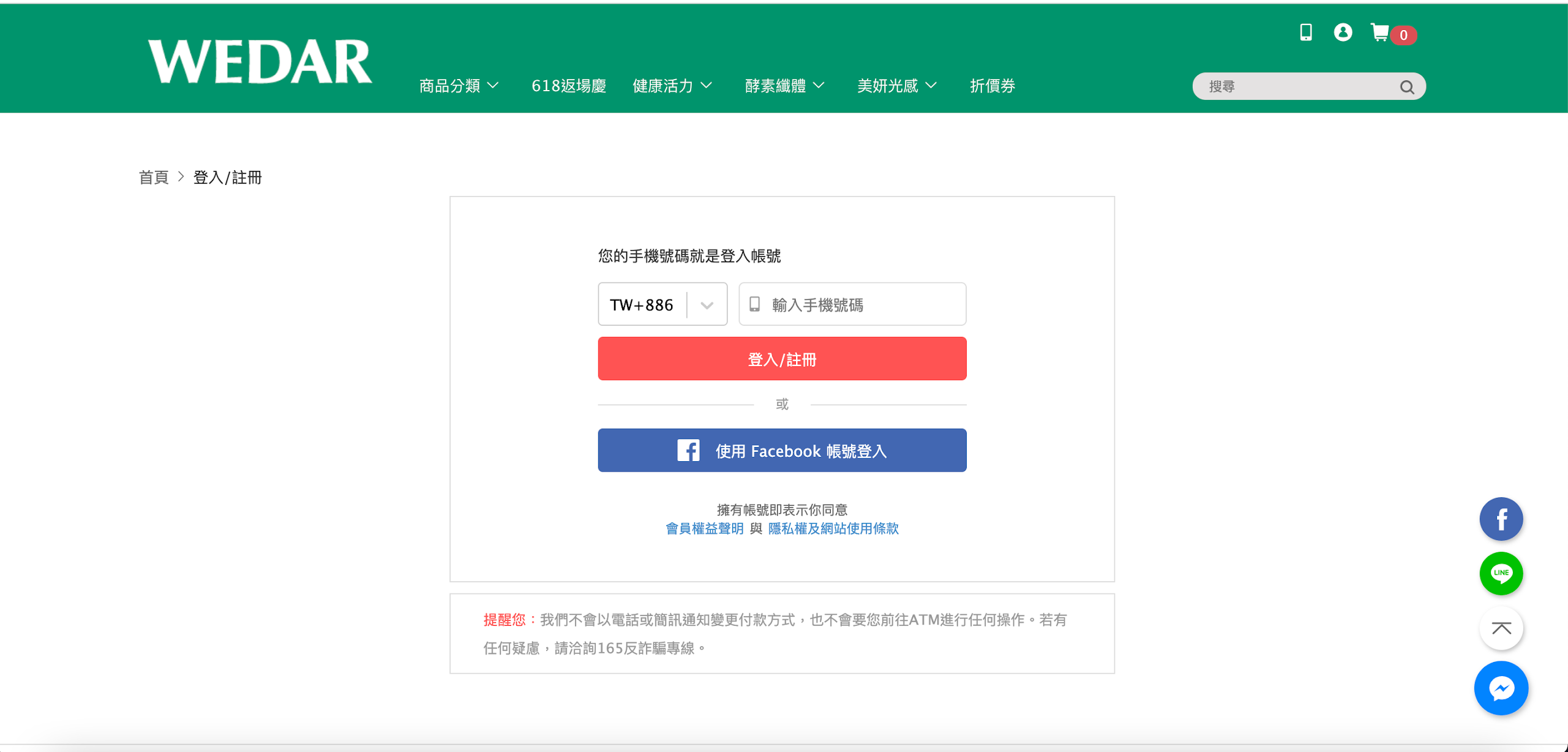Open the LINE chat floating button
Image resolution: width=1568 pixels, height=752 pixels.
1501,573
